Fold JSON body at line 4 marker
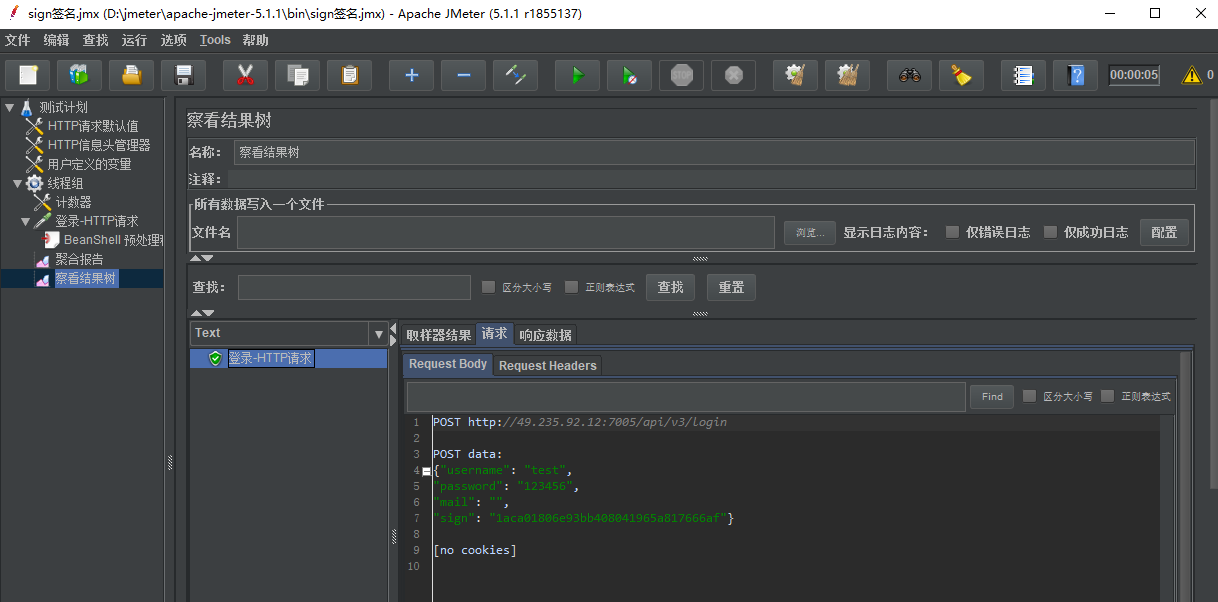The width and height of the screenshot is (1218, 602). pos(427,471)
